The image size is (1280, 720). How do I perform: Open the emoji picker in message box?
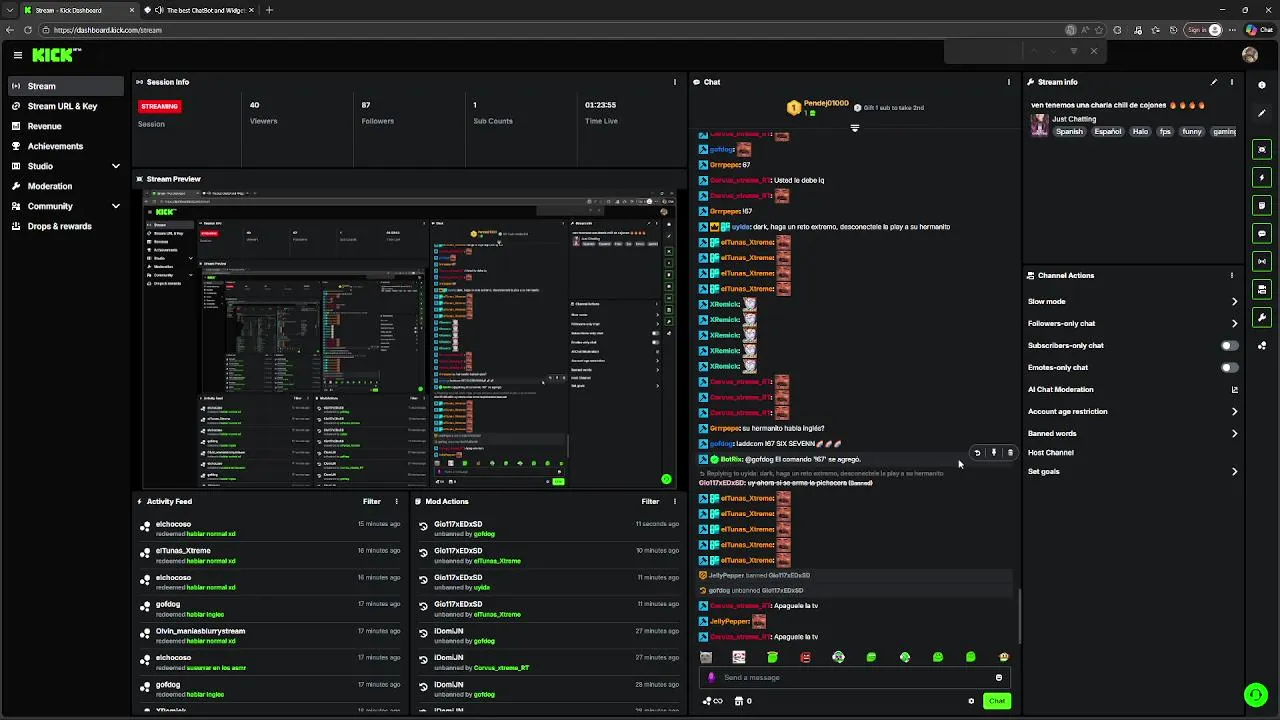pyautogui.click(x=998, y=677)
